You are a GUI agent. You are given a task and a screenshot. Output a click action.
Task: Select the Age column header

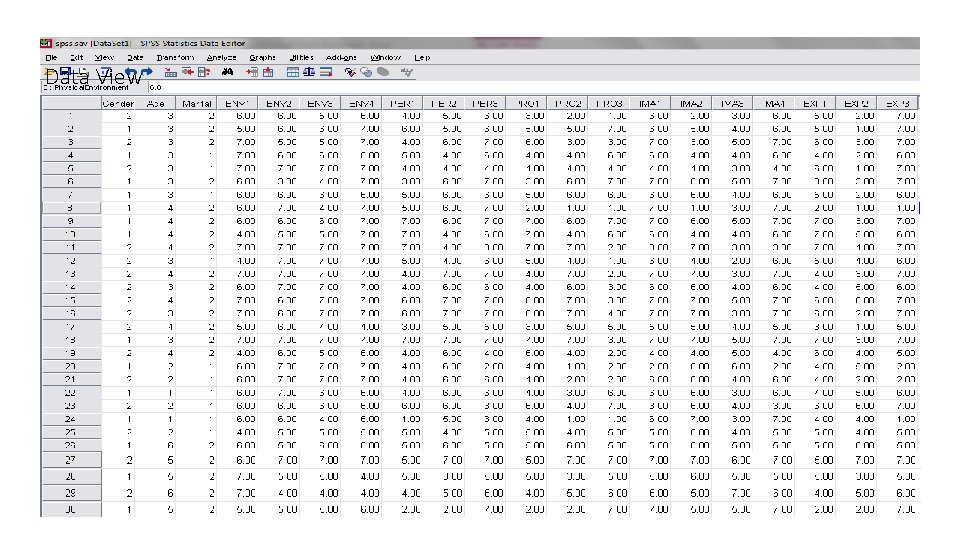pyautogui.click(x=156, y=104)
